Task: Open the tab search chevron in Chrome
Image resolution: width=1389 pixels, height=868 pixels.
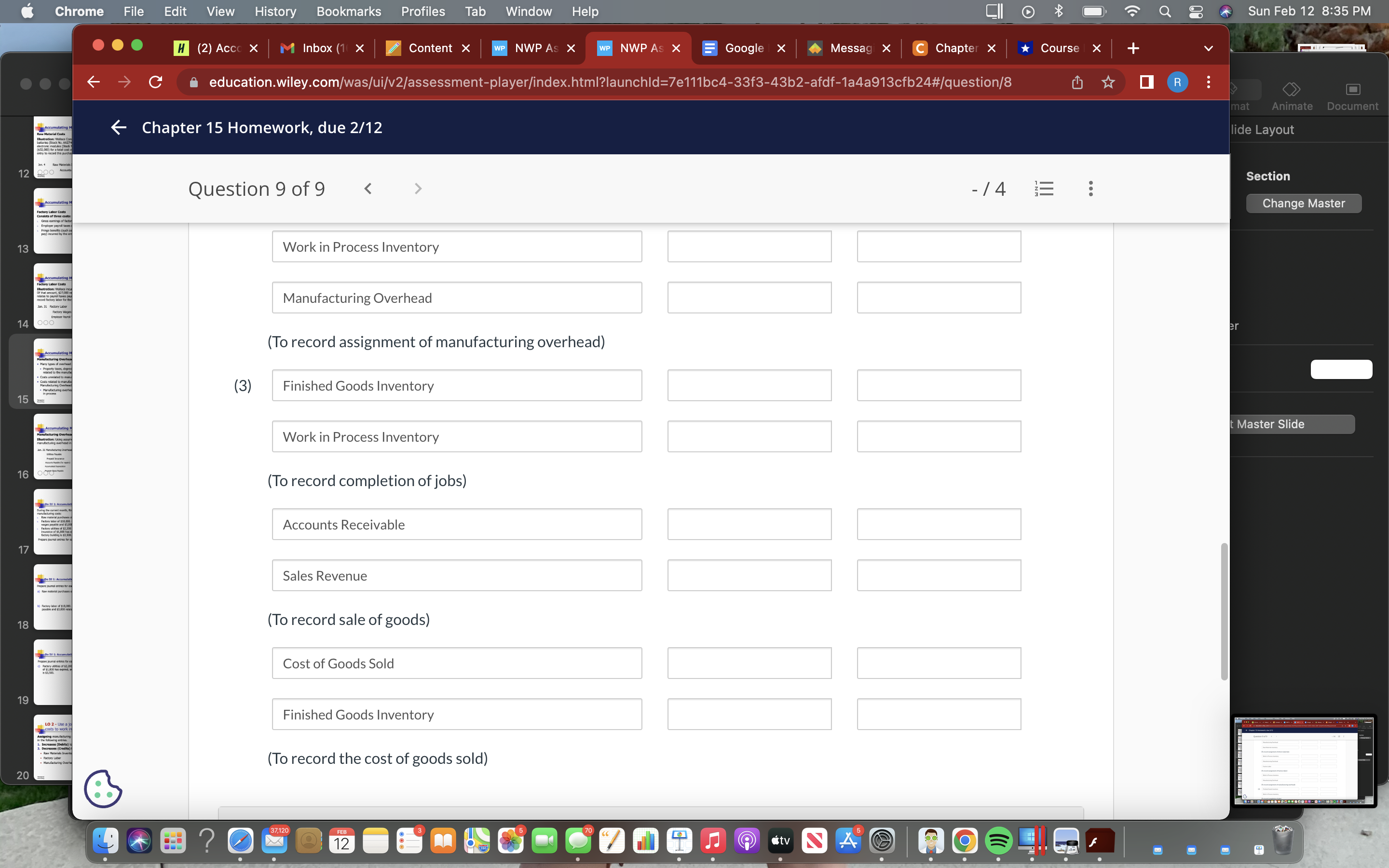Action: point(1208,48)
